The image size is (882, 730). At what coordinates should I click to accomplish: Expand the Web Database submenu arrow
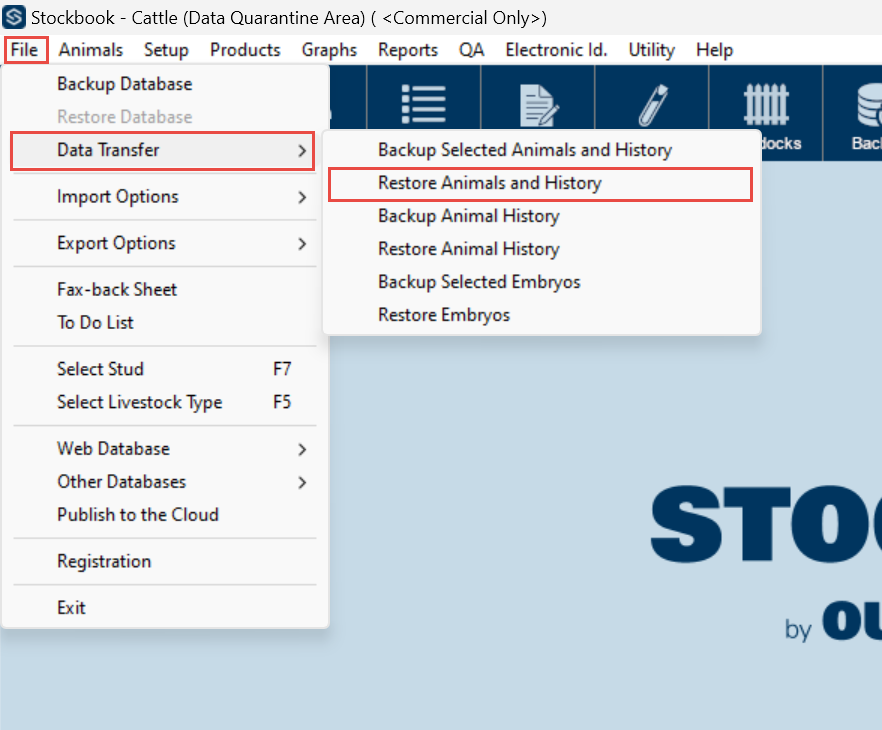pos(302,449)
